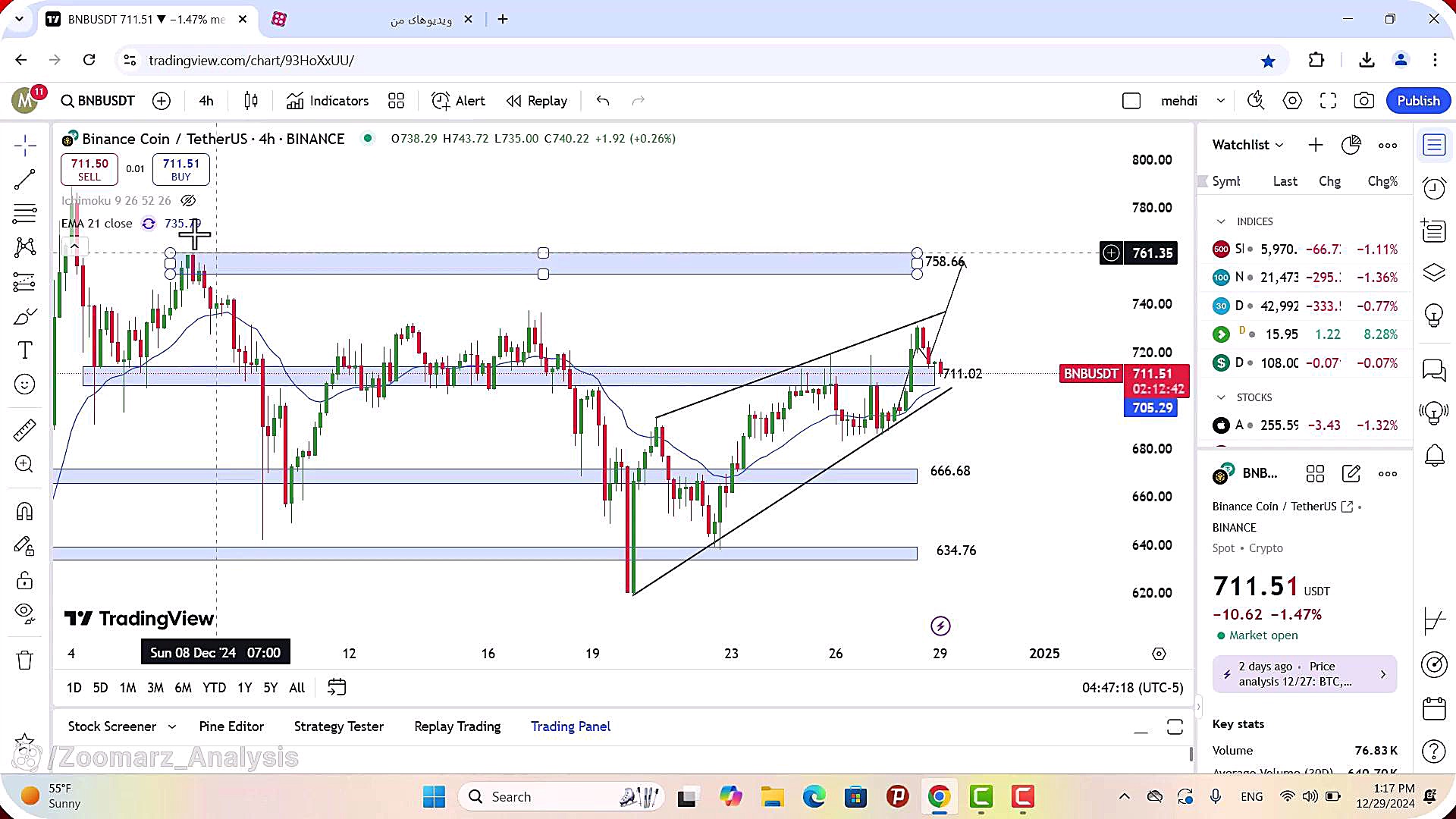This screenshot has height=819, width=1456.
Task: Open watchlist advanced view pie icon
Action: (x=1351, y=145)
